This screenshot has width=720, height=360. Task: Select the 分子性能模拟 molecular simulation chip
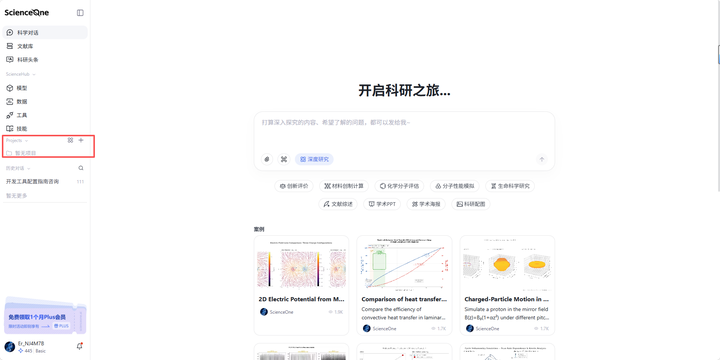pyautogui.click(x=455, y=186)
